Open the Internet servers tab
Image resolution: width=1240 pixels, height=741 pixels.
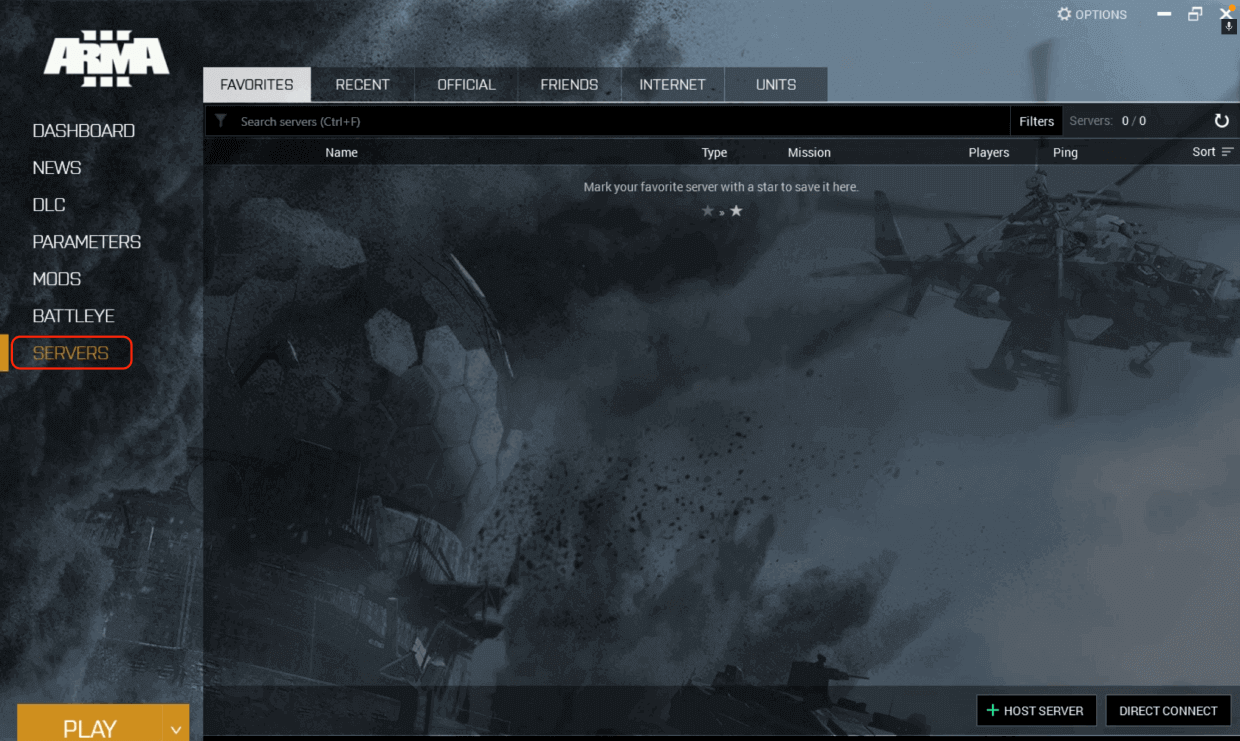tap(672, 85)
